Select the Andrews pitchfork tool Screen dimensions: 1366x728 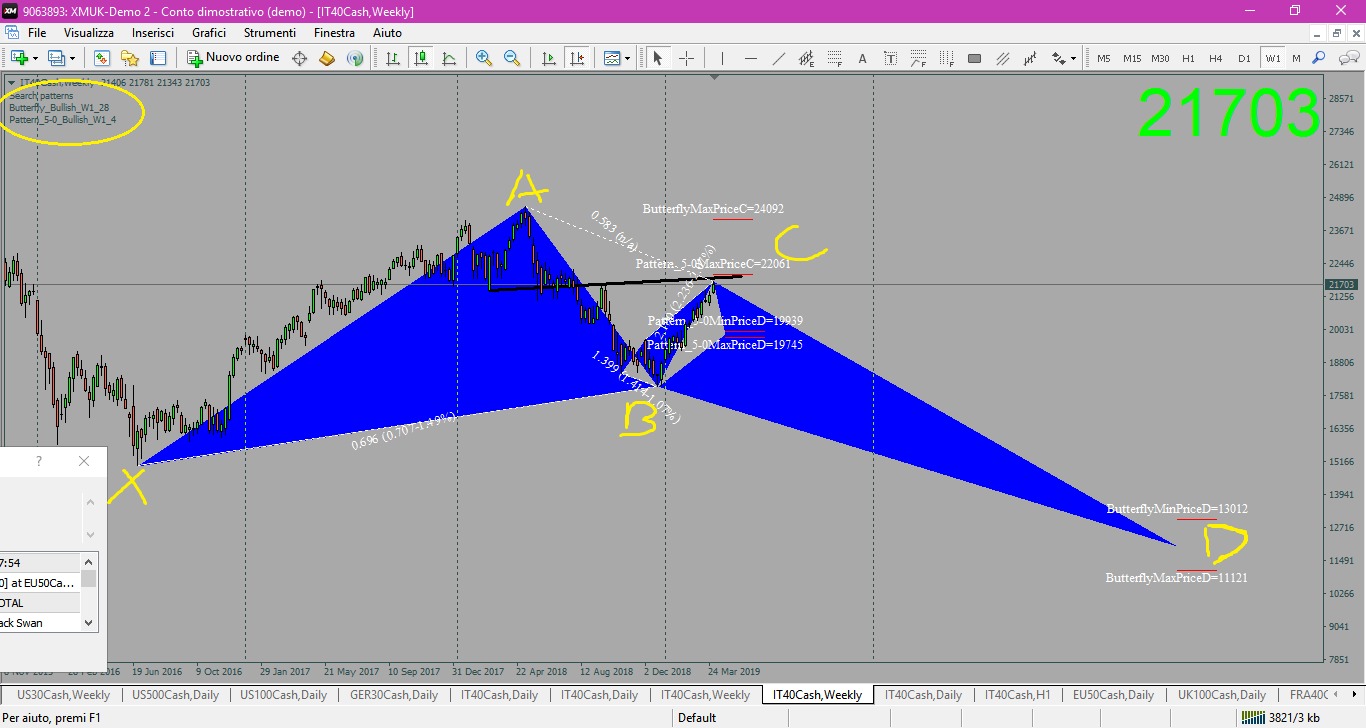click(x=1030, y=58)
